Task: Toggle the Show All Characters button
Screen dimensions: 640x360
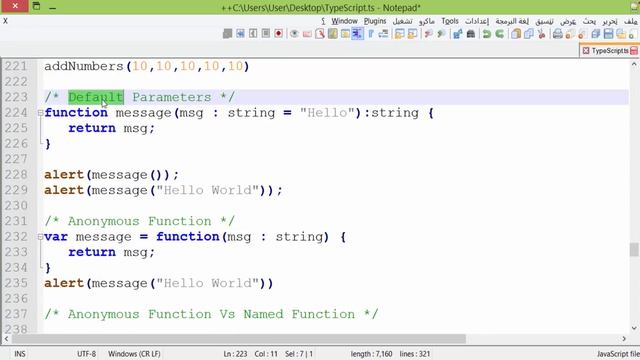Action: click(x=371, y=34)
